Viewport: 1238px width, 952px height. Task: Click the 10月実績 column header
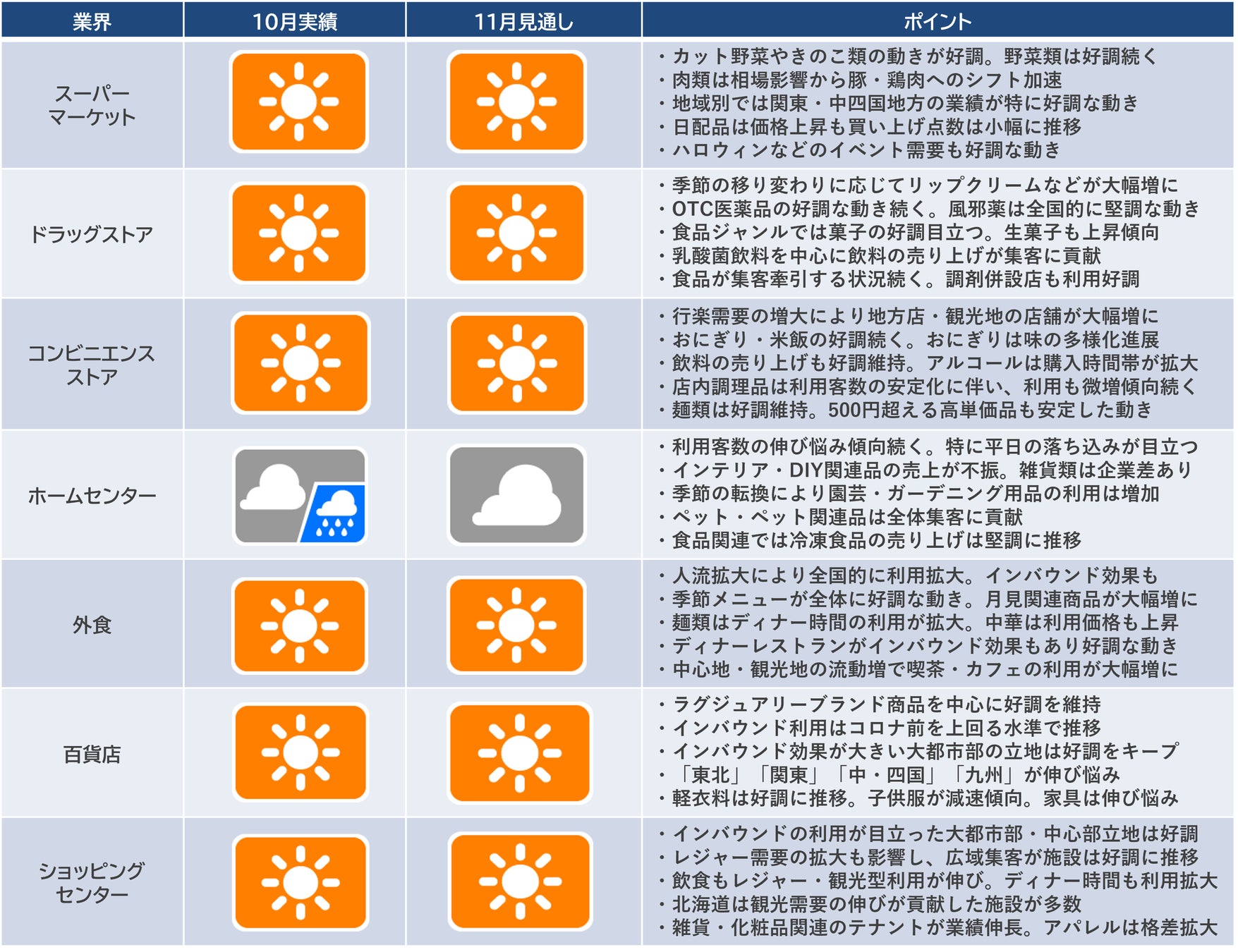[x=294, y=21]
